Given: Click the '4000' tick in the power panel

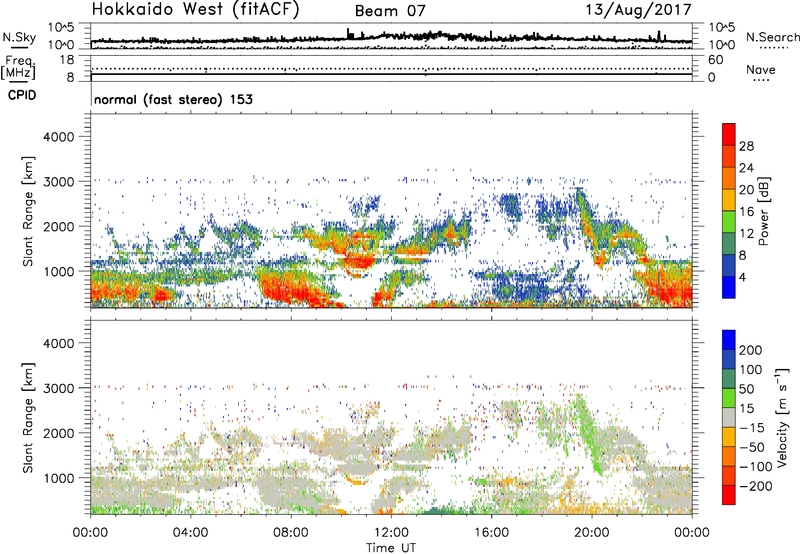Looking at the screenshot, I should pyautogui.click(x=58, y=137).
